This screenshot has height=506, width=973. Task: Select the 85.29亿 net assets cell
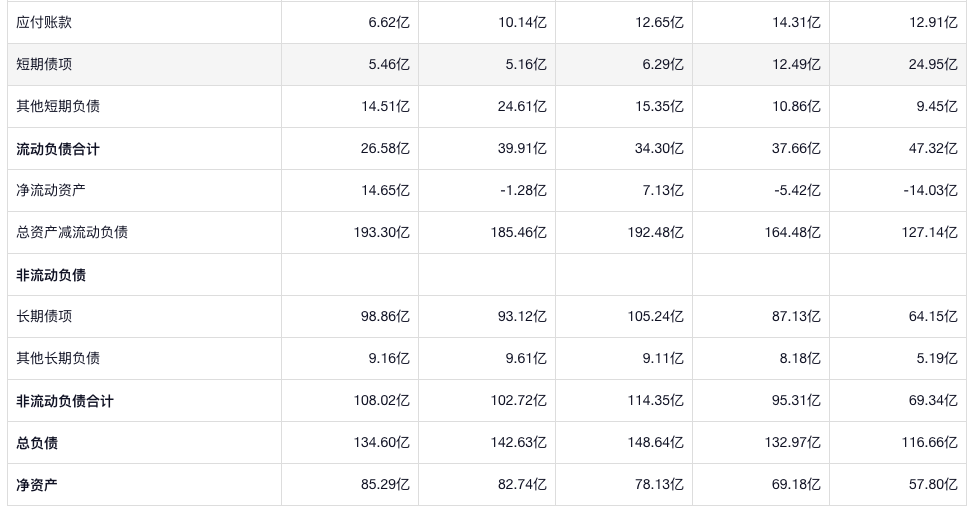[x=385, y=485]
